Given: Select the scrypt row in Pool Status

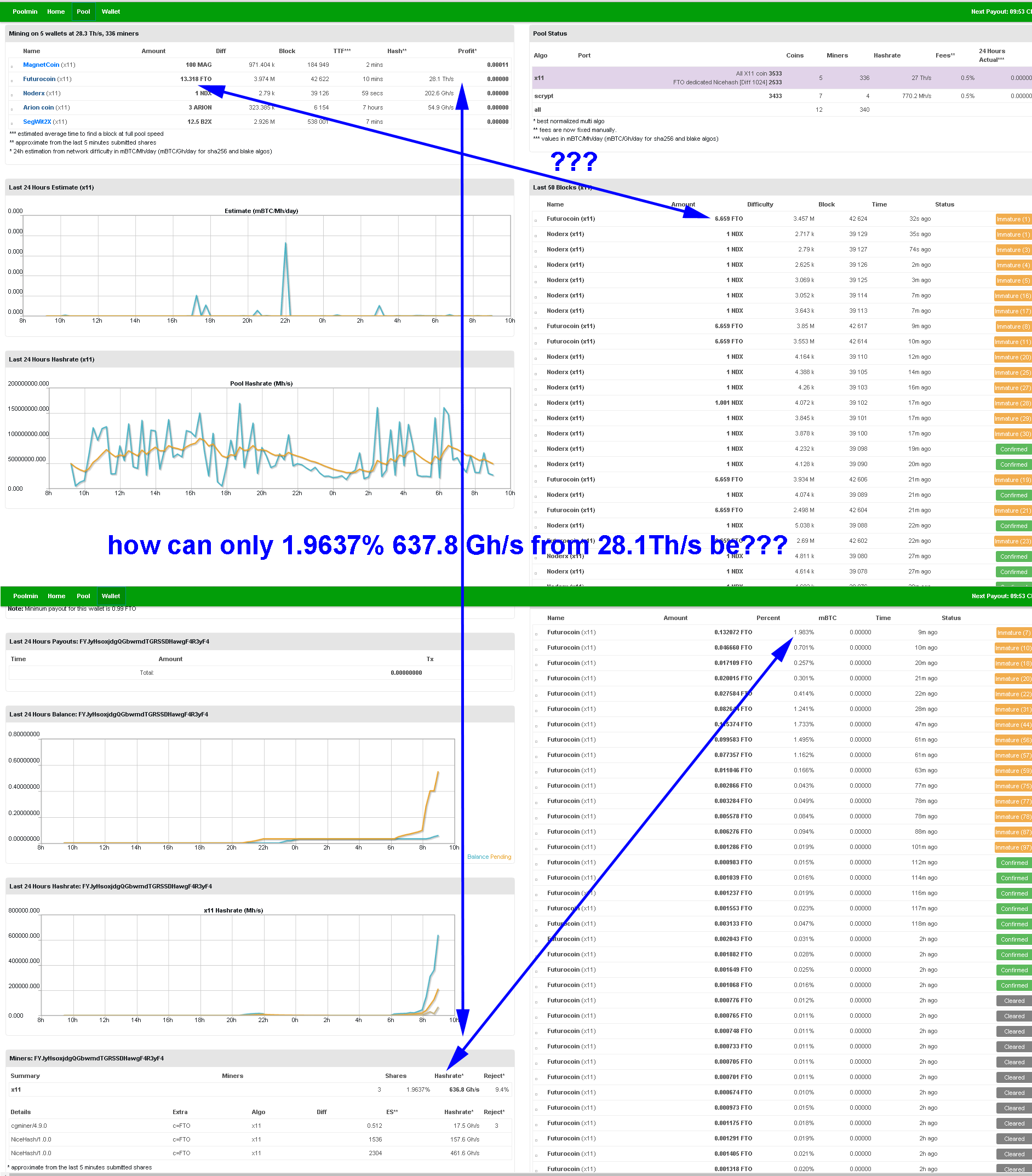Looking at the screenshot, I should coord(782,96).
